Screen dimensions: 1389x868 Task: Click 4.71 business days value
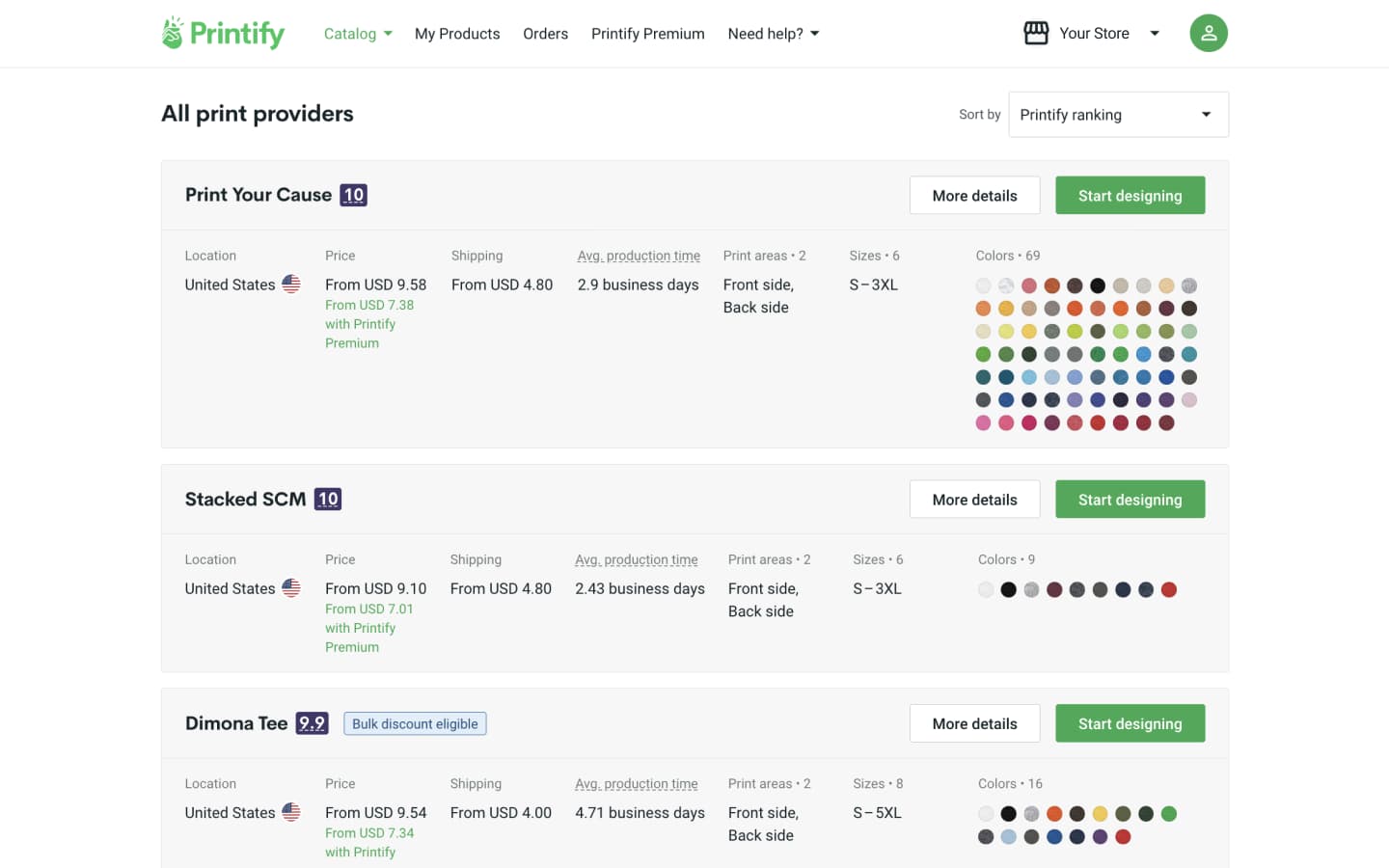pos(640,813)
